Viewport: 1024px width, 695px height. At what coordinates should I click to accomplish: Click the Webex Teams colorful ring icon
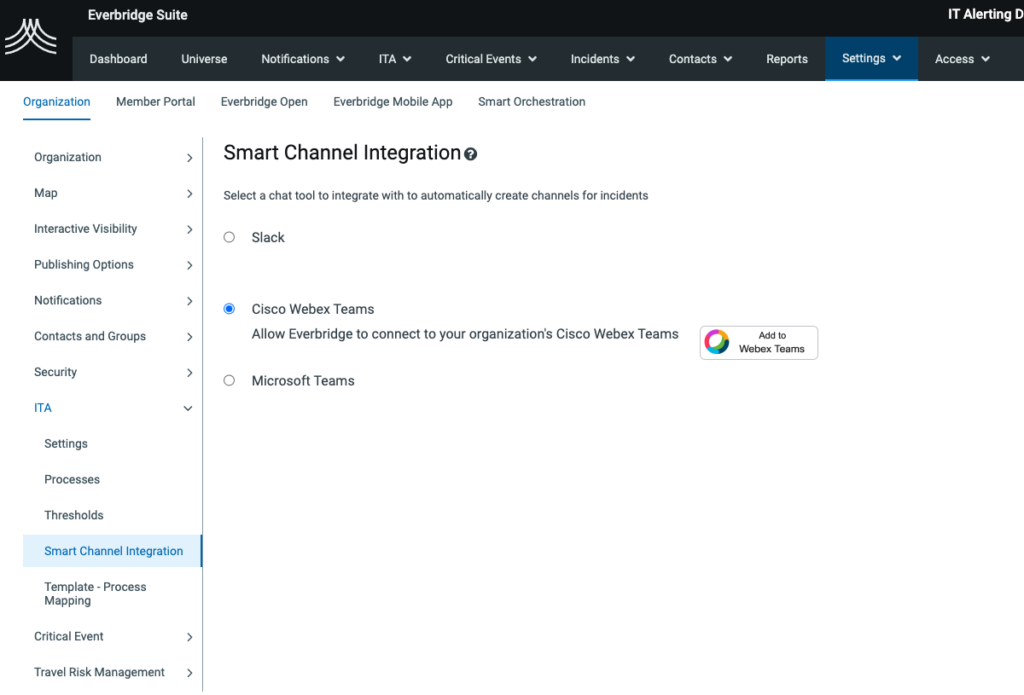[x=716, y=342]
